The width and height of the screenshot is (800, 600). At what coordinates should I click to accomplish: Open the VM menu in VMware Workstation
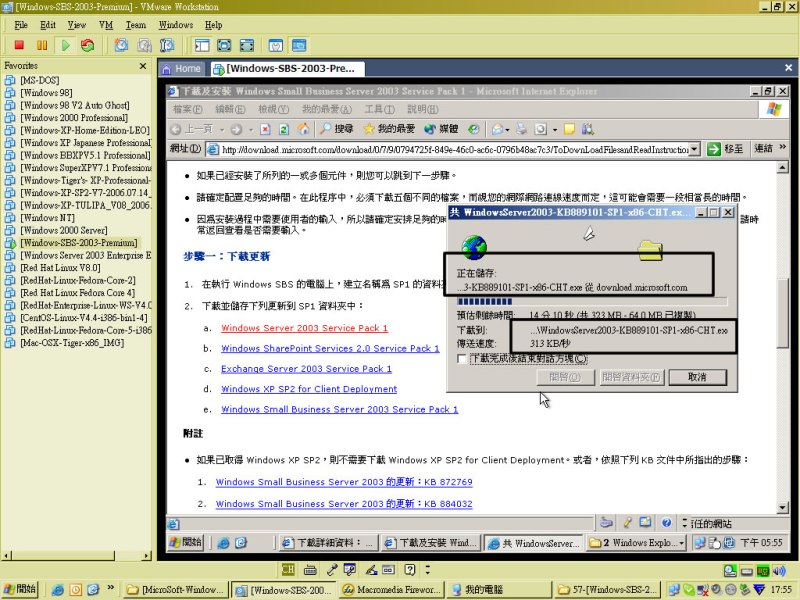[x=106, y=25]
